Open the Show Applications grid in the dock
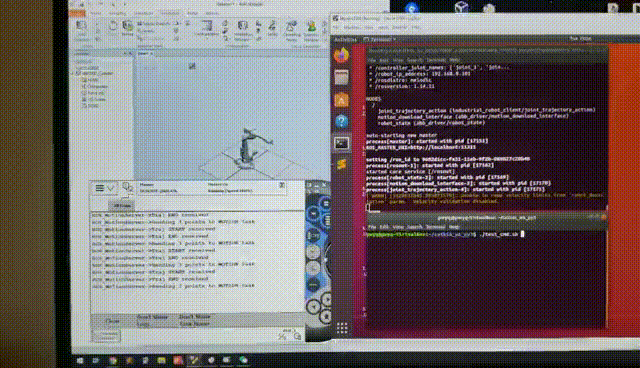The width and height of the screenshot is (640, 368). pyautogui.click(x=342, y=328)
